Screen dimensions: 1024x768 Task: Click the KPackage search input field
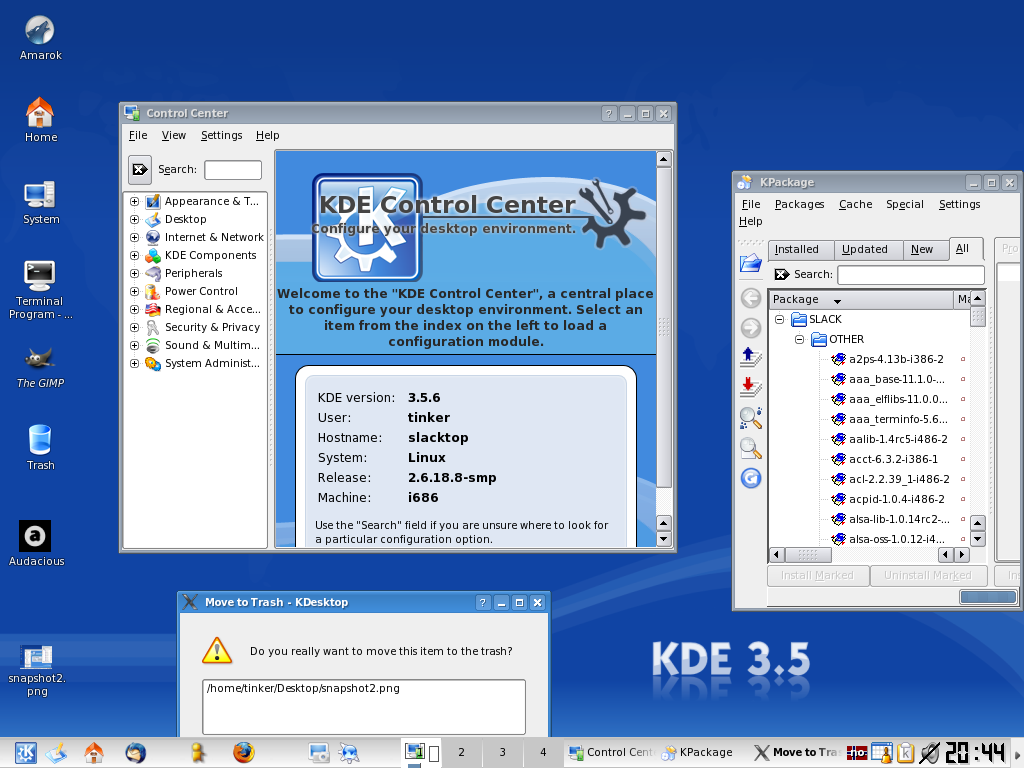coord(911,274)
